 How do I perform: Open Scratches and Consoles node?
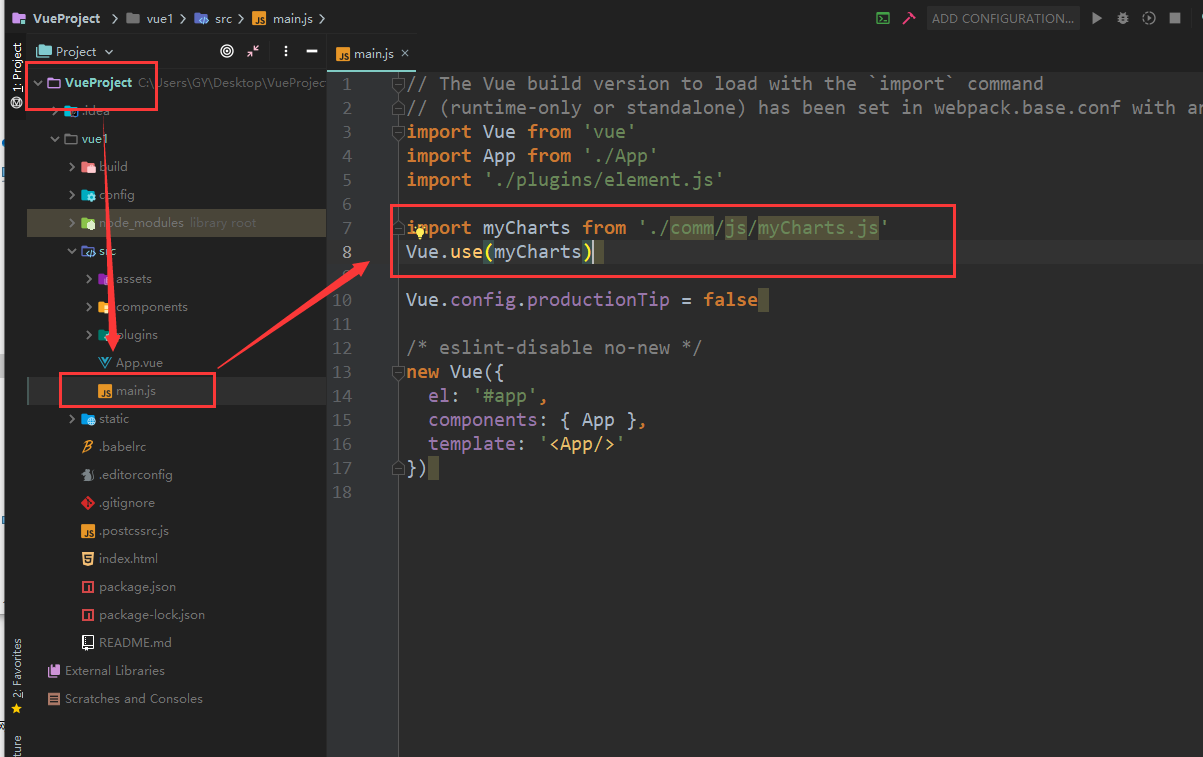click(x=134, y=699)
